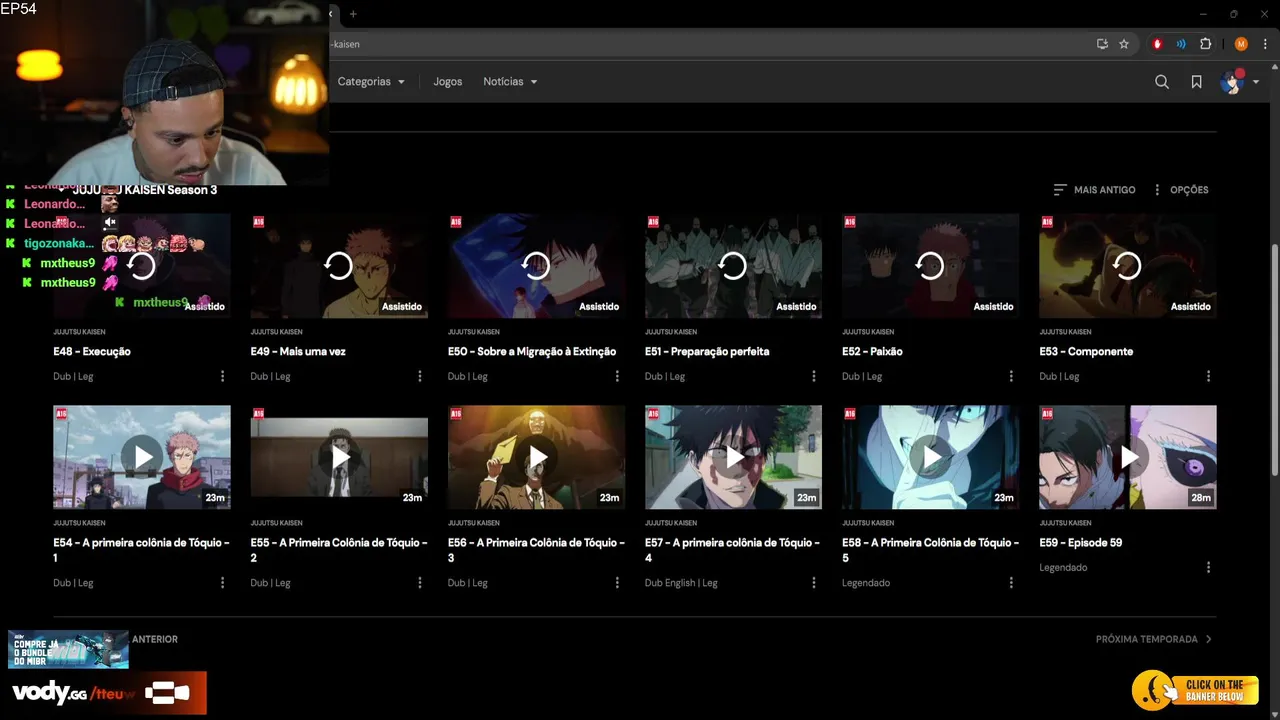Open more options for E49 - Mais uma vez
This screenshot has height=720, width=1280.
420,376
